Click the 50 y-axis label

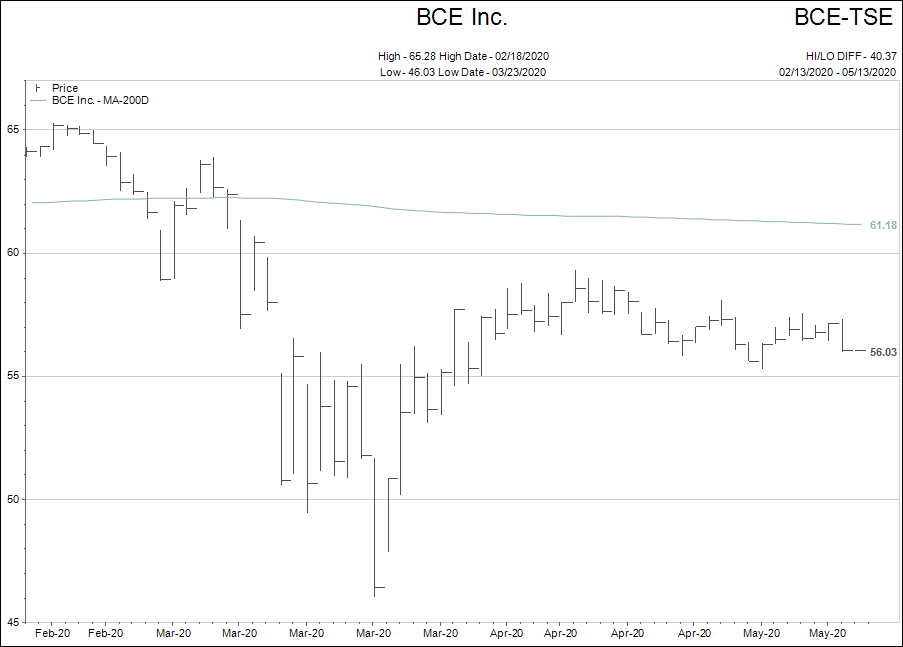click(x=14, y=499)
